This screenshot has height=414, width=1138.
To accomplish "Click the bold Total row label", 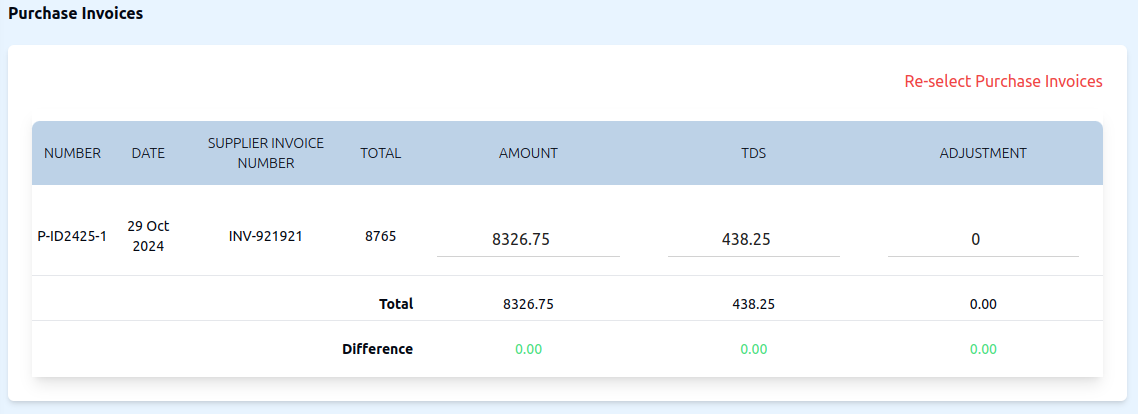I will pos(396,304).
